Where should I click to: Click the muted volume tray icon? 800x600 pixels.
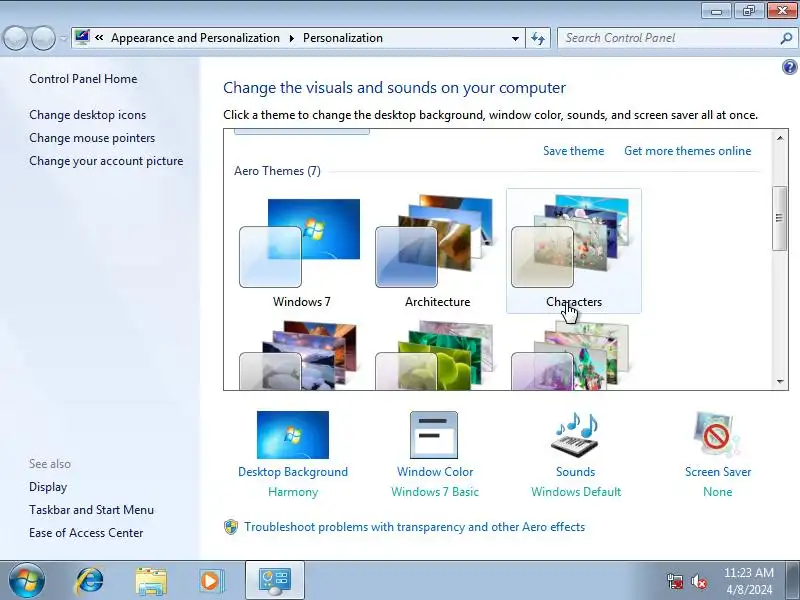click(x=698, y=581)
